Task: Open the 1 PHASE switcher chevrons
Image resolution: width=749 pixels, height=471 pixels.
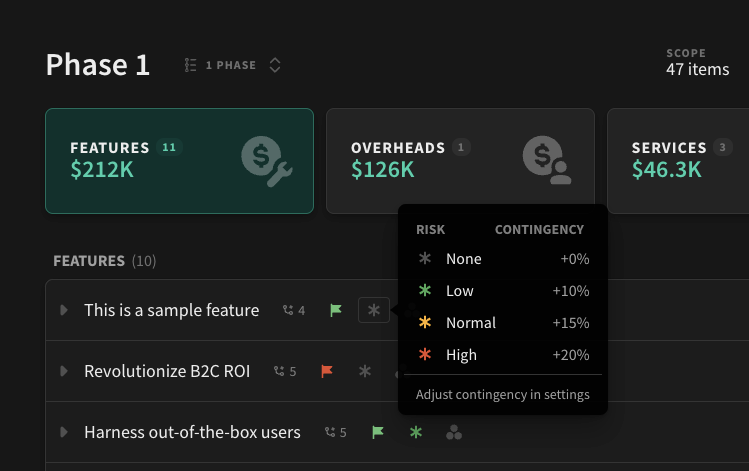Action: pos(275,65)
